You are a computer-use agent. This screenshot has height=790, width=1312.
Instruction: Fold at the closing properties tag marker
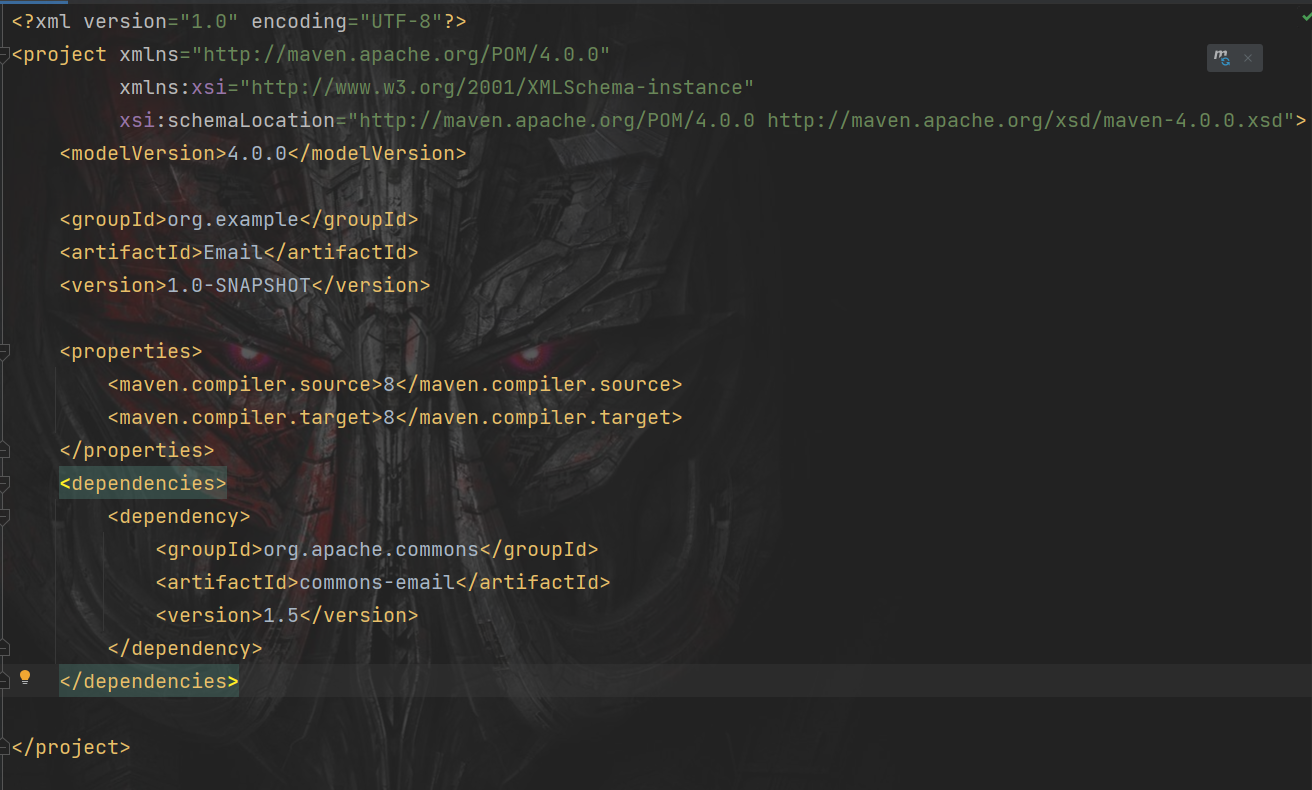click(4, 451)
